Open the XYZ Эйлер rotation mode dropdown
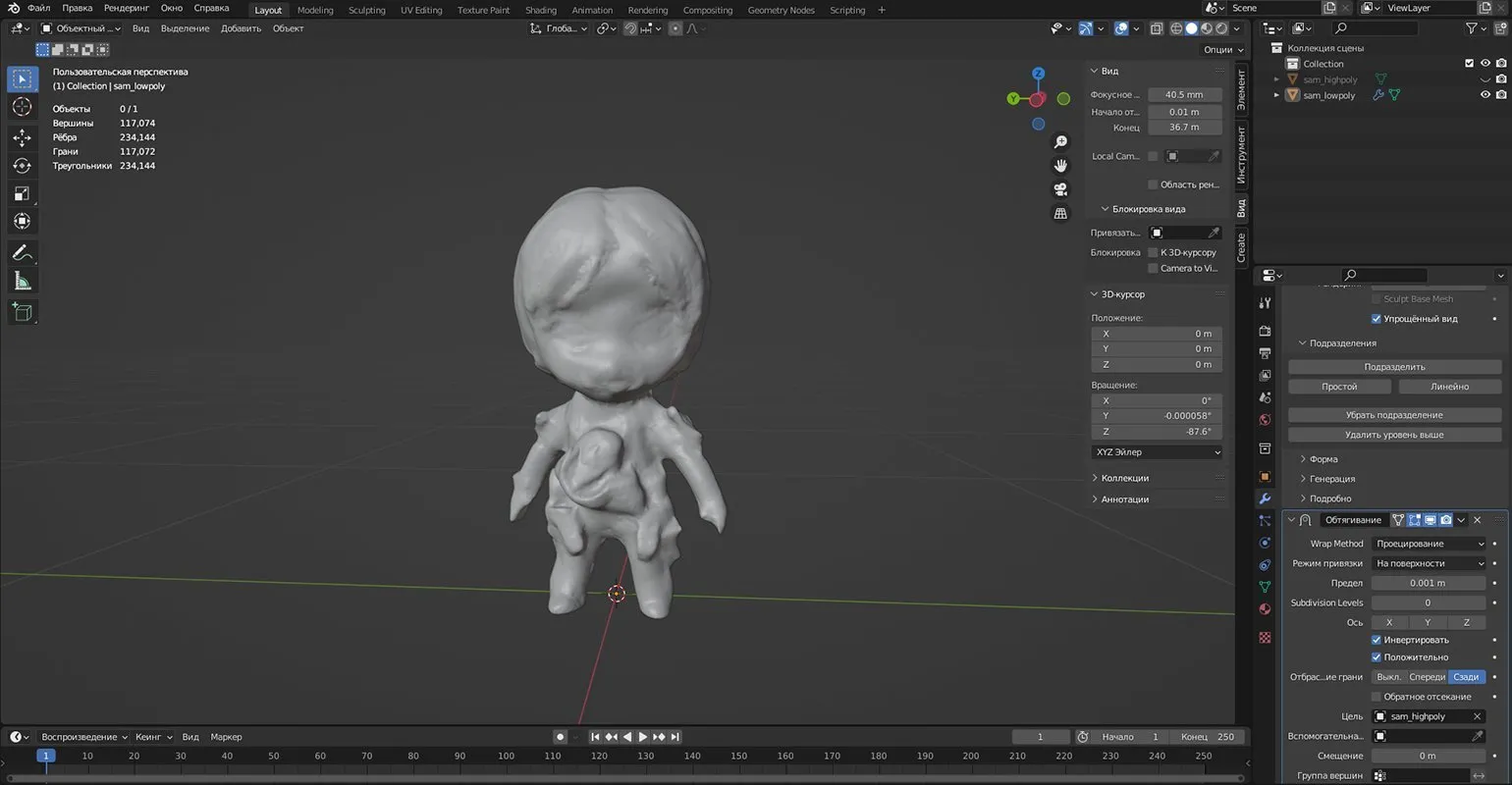 click(x=1157, y=452)
